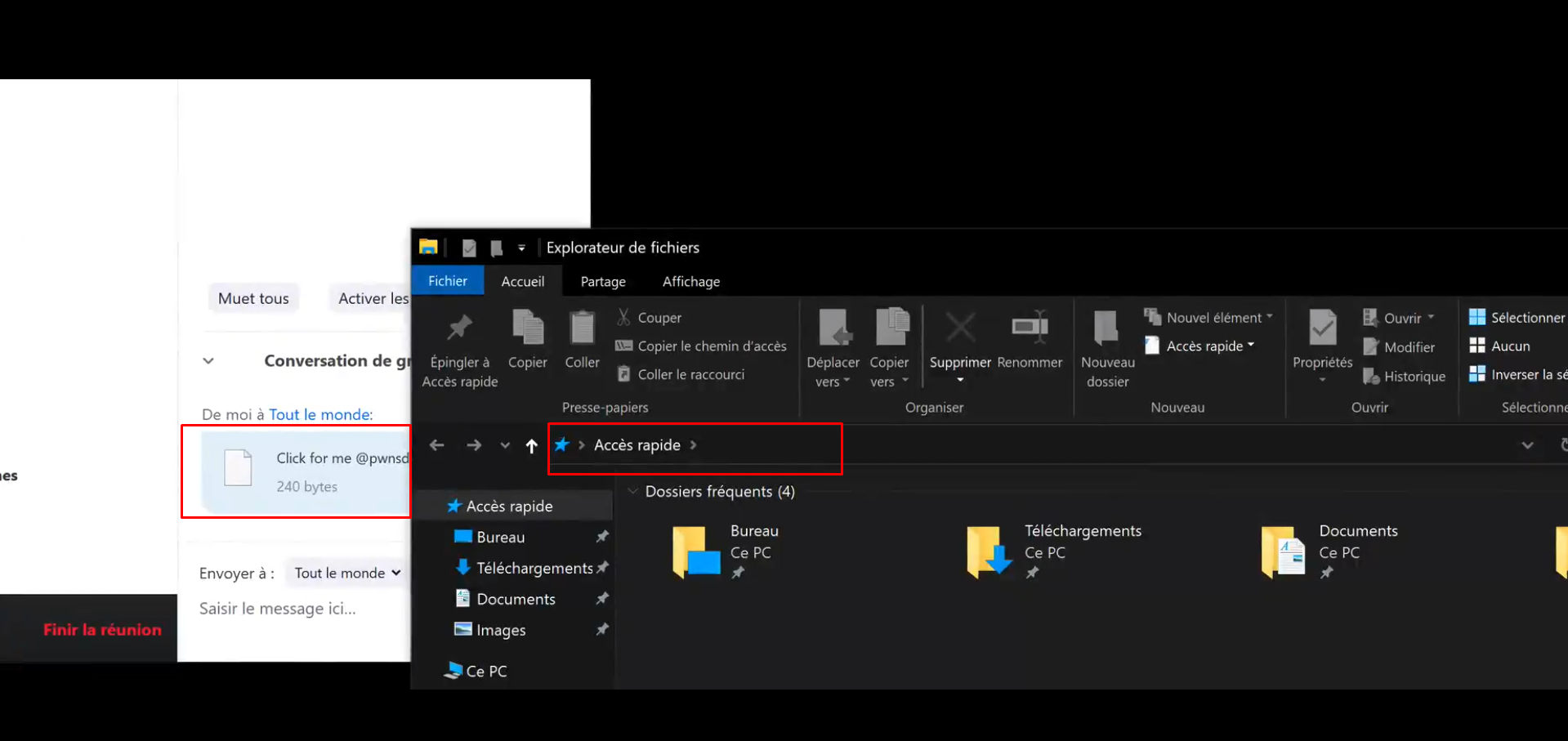Switch to the Affichage ribbon tab
1568x741 pixels.
690,281
